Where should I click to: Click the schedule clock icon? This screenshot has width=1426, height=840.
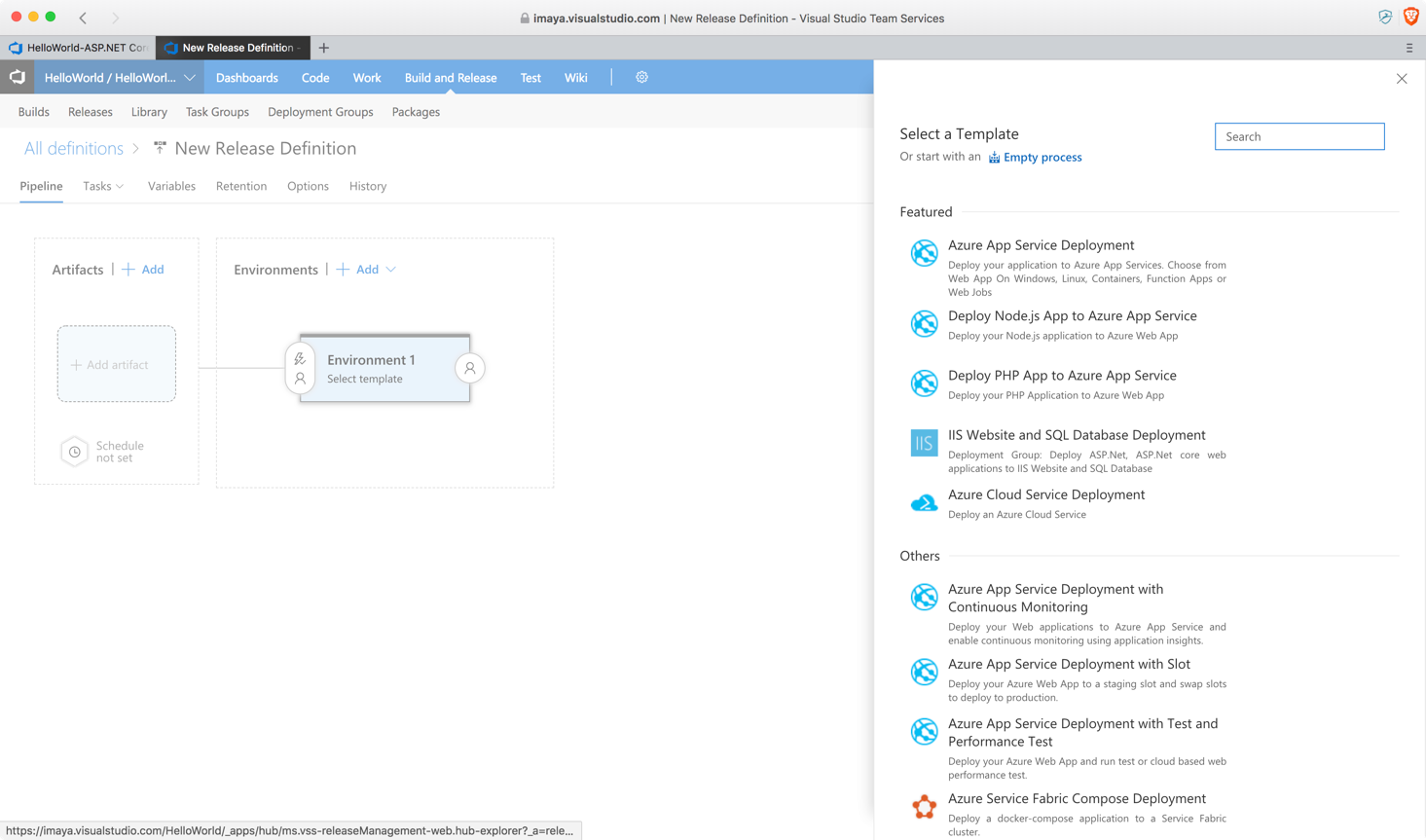coord(75,452)
